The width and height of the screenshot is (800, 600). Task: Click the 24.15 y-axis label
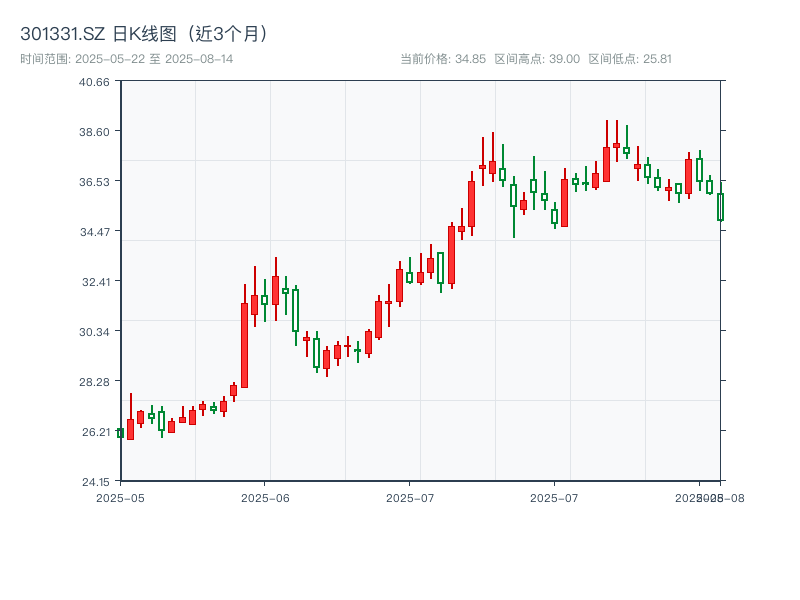point(96,482)
